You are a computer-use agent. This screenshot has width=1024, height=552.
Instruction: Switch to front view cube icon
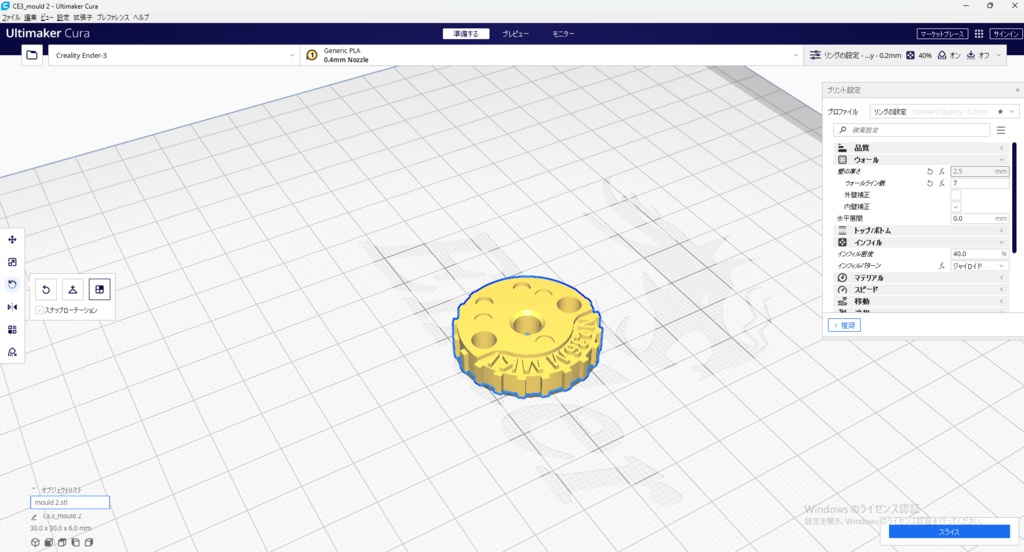coord(49,542)
